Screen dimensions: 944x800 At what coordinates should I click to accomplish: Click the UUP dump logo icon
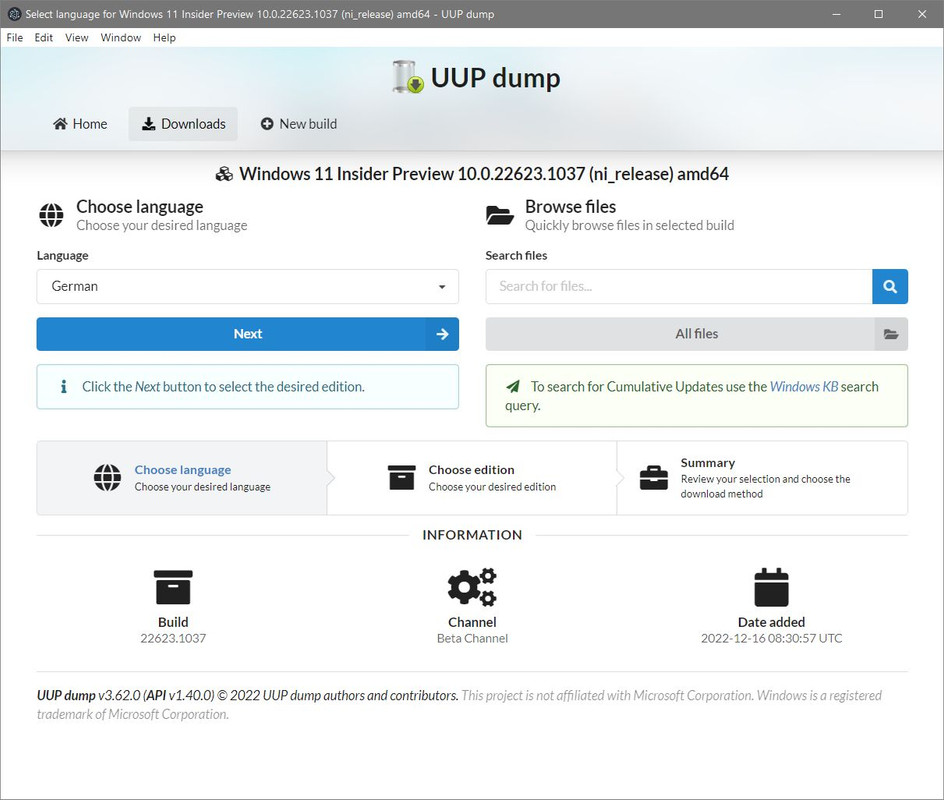coord(408,76)
